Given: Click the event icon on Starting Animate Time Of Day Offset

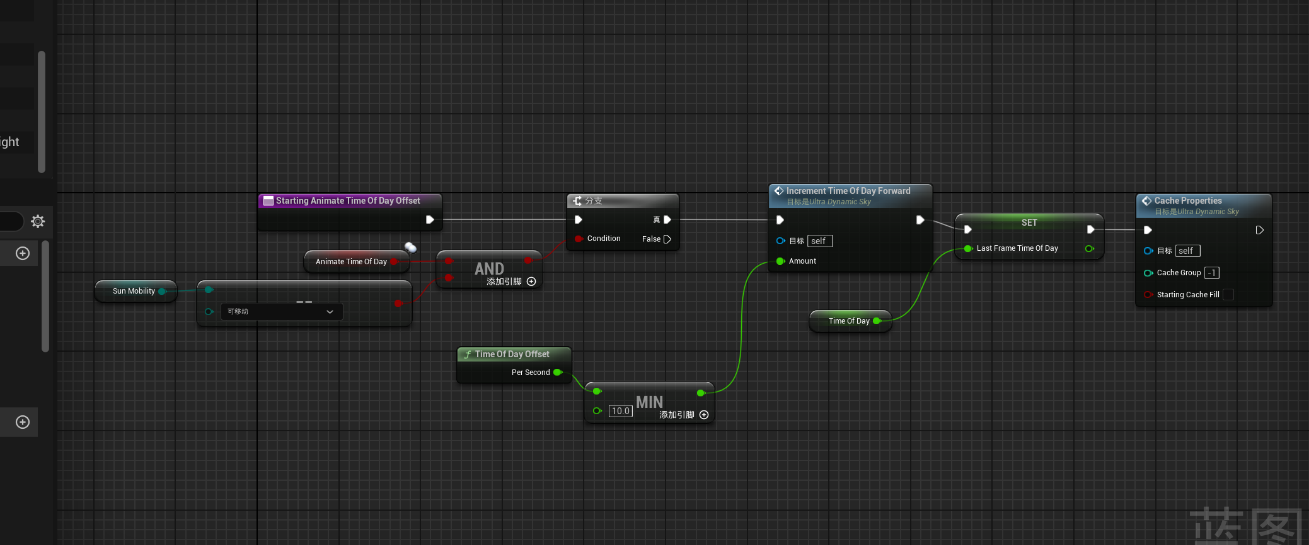Looking at the screenshot, I should tap(268, 201).
